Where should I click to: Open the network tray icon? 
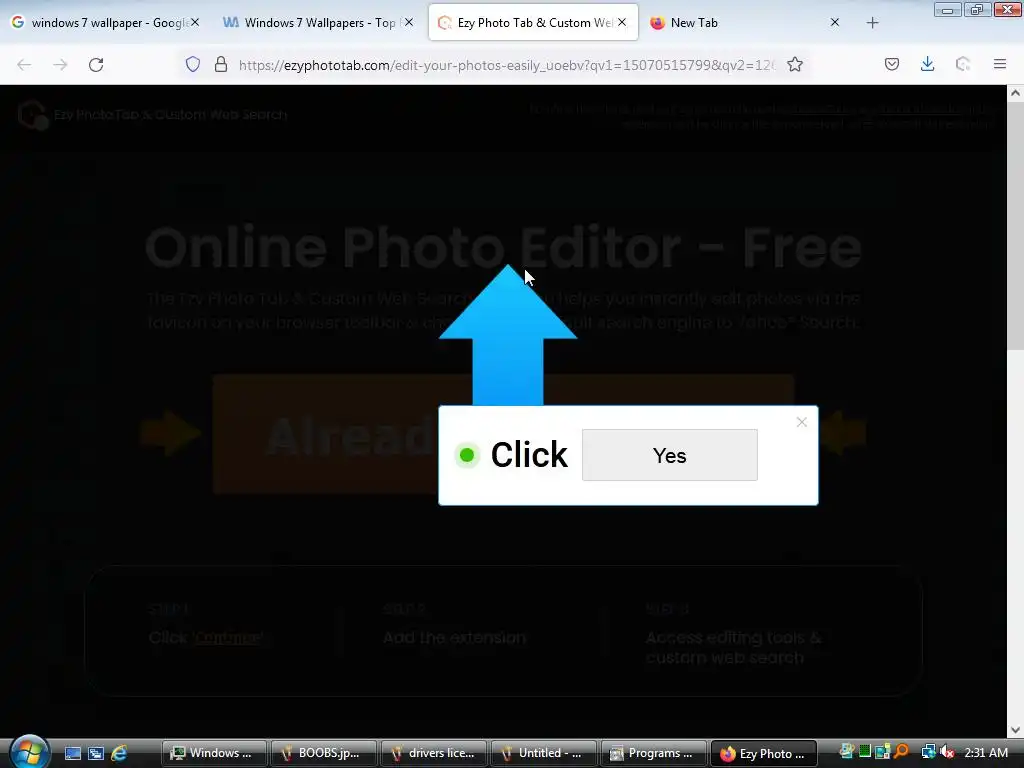click(928, 752)
